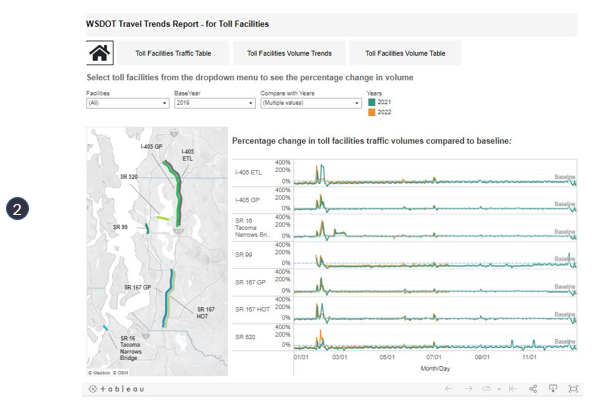Click the 2021 legend text
Viewport: 599px width, 406px height.
(384, 102)
